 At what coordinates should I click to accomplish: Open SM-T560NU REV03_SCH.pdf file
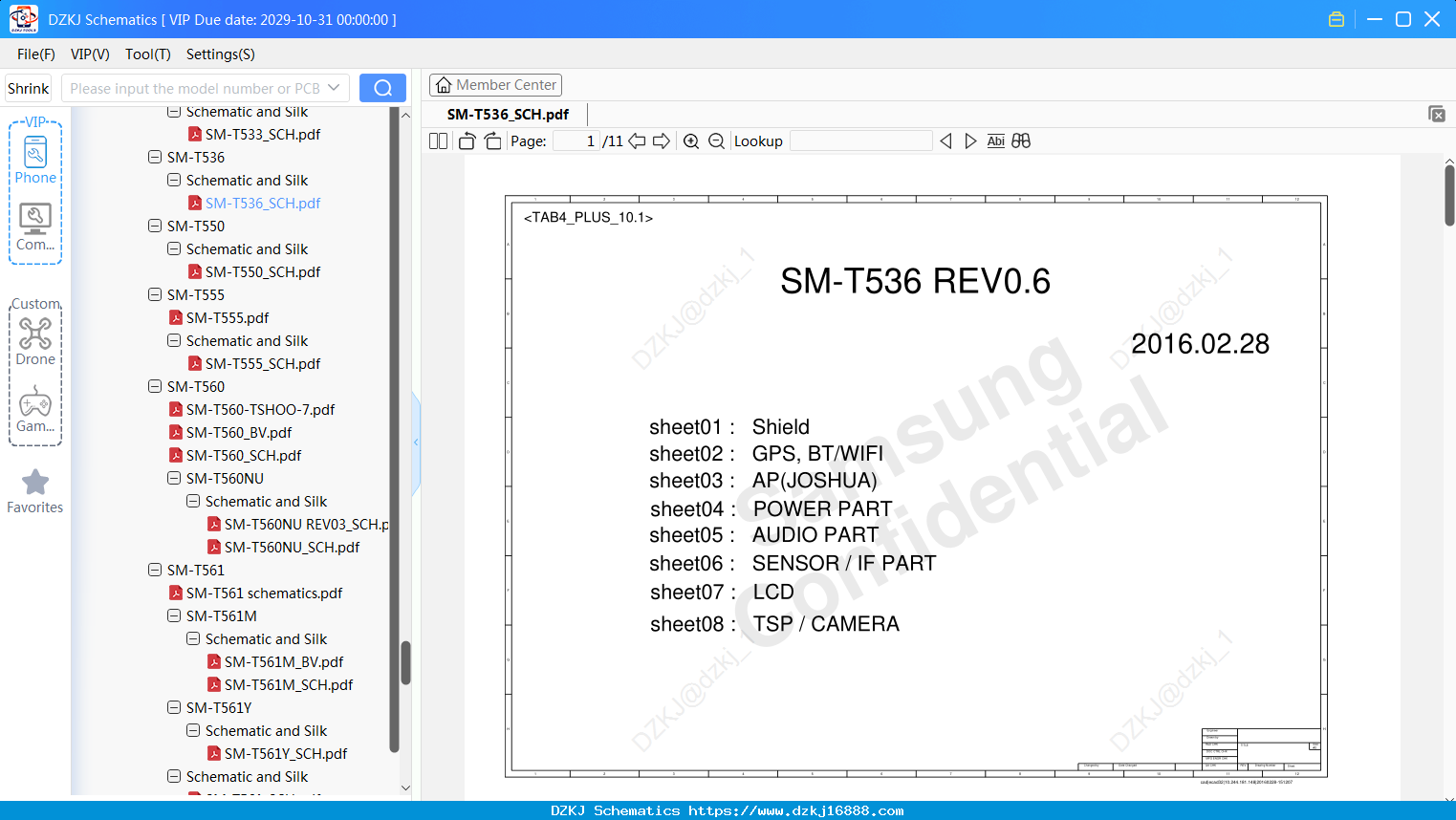tap(298, 525)
